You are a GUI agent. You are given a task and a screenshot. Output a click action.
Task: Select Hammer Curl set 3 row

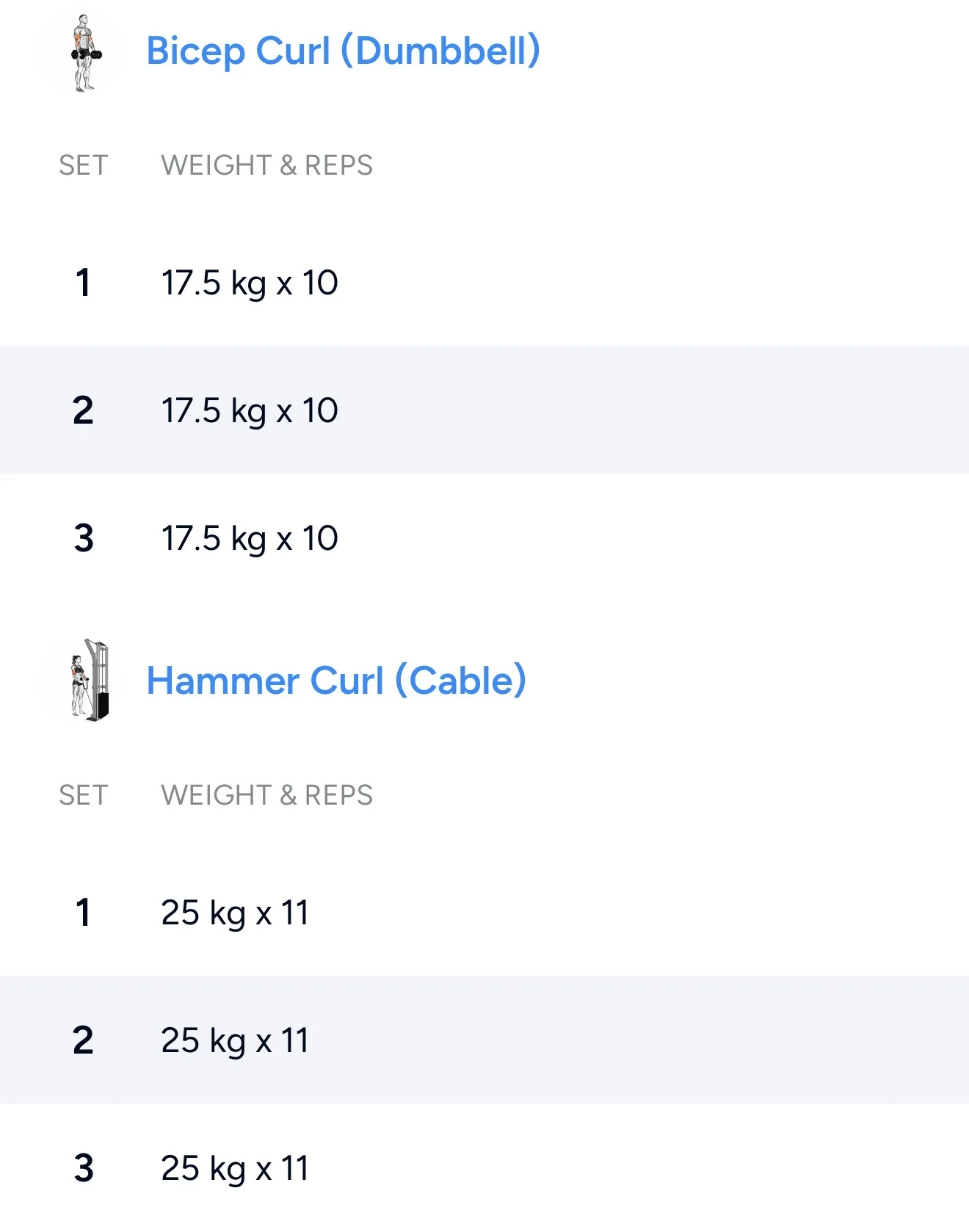tap(484, 1167)
